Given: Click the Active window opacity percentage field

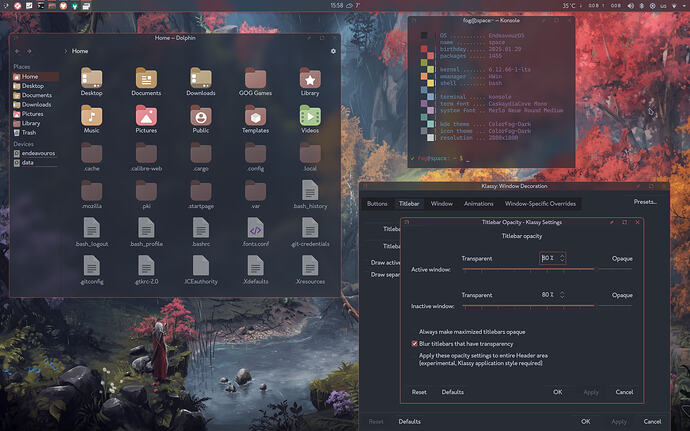Looking at the screenshot, I should (x=549, y=258).
